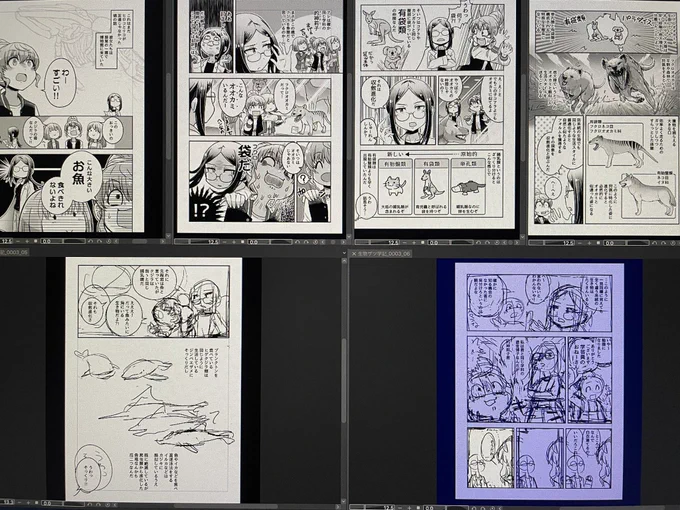Zoom in on the 有袋類 kangaroo page window
This screenshot has height=510, width=680.
point(414,242)
